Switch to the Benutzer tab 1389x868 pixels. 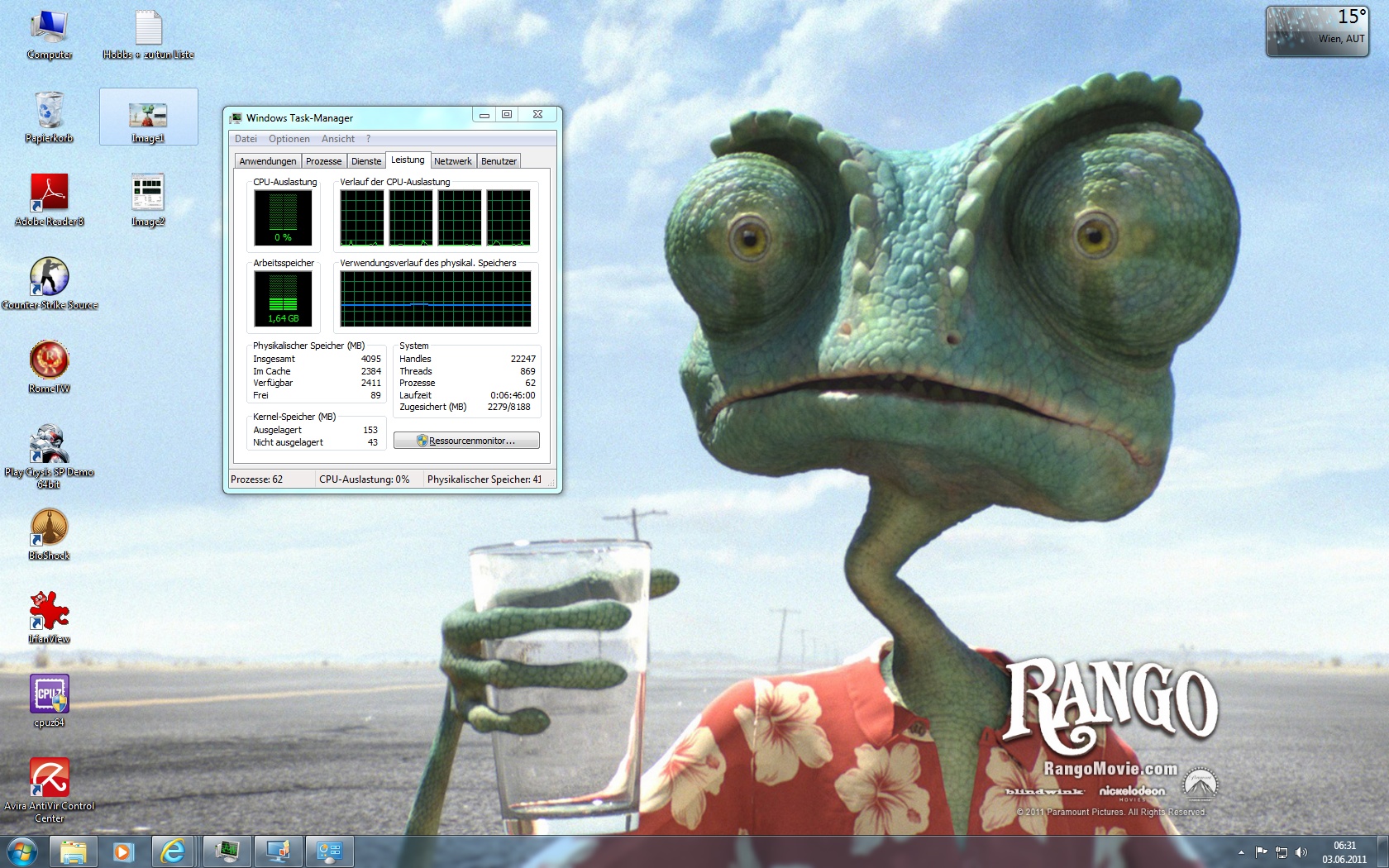tap(499, 161)
